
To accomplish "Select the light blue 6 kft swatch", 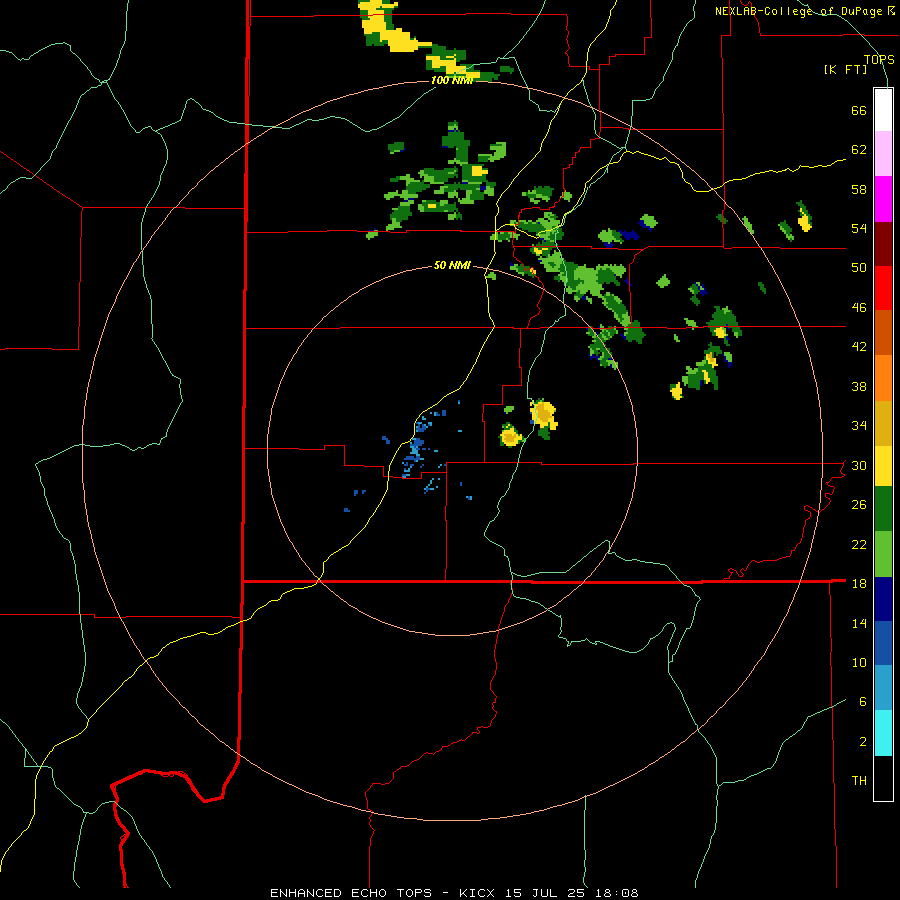I will tap(883, 688).
